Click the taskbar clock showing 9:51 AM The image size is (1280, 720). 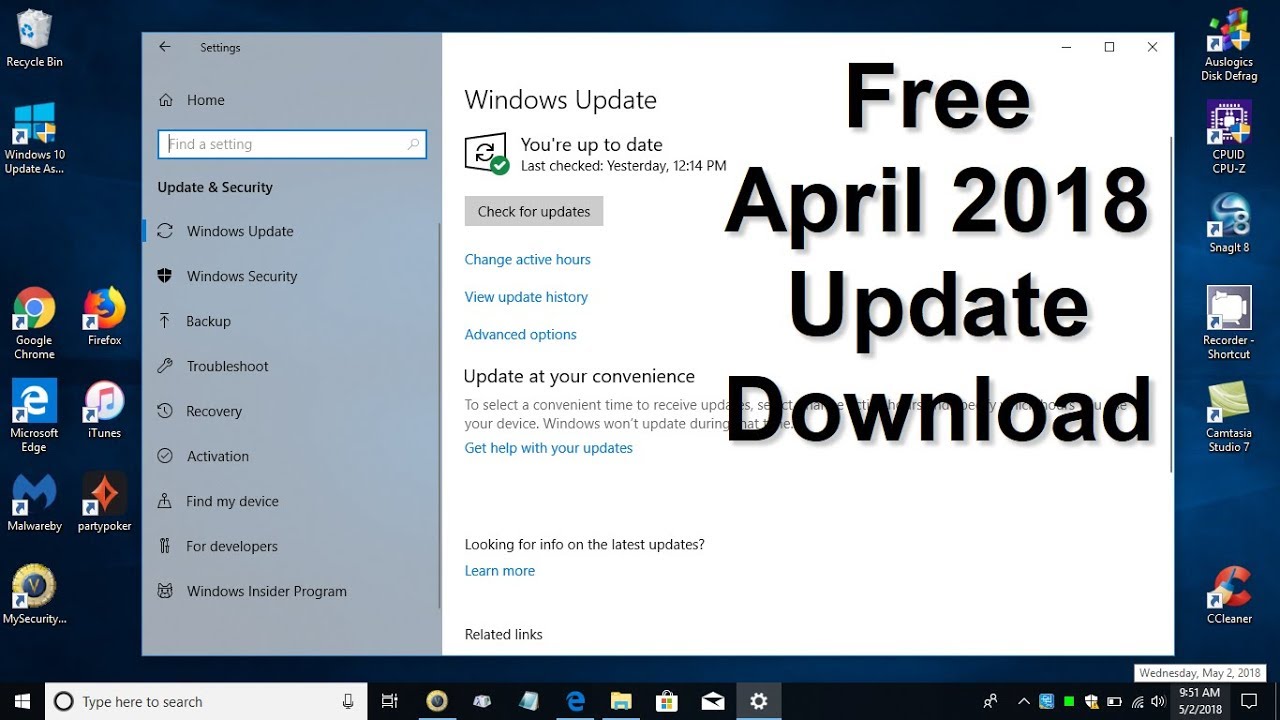[1199, 701]
